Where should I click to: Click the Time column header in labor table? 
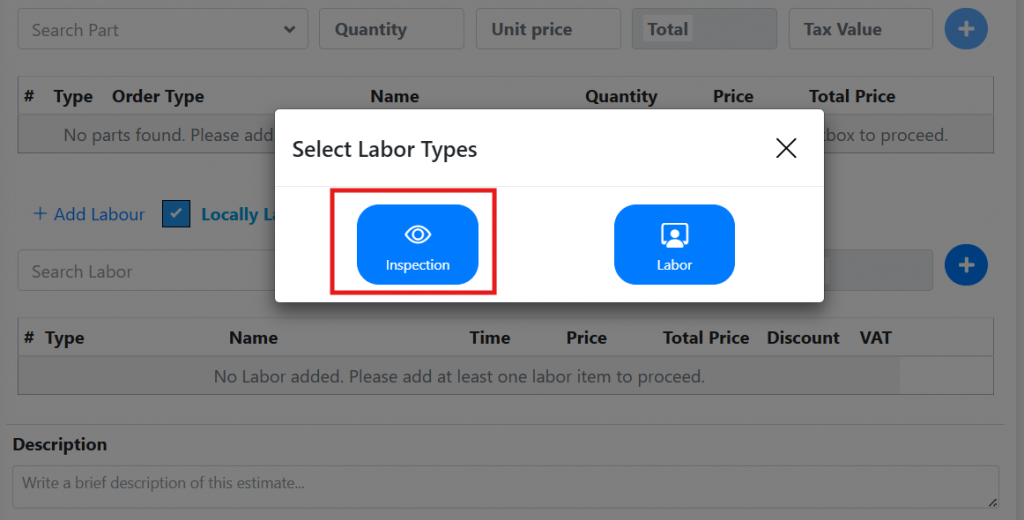[490, 338]
